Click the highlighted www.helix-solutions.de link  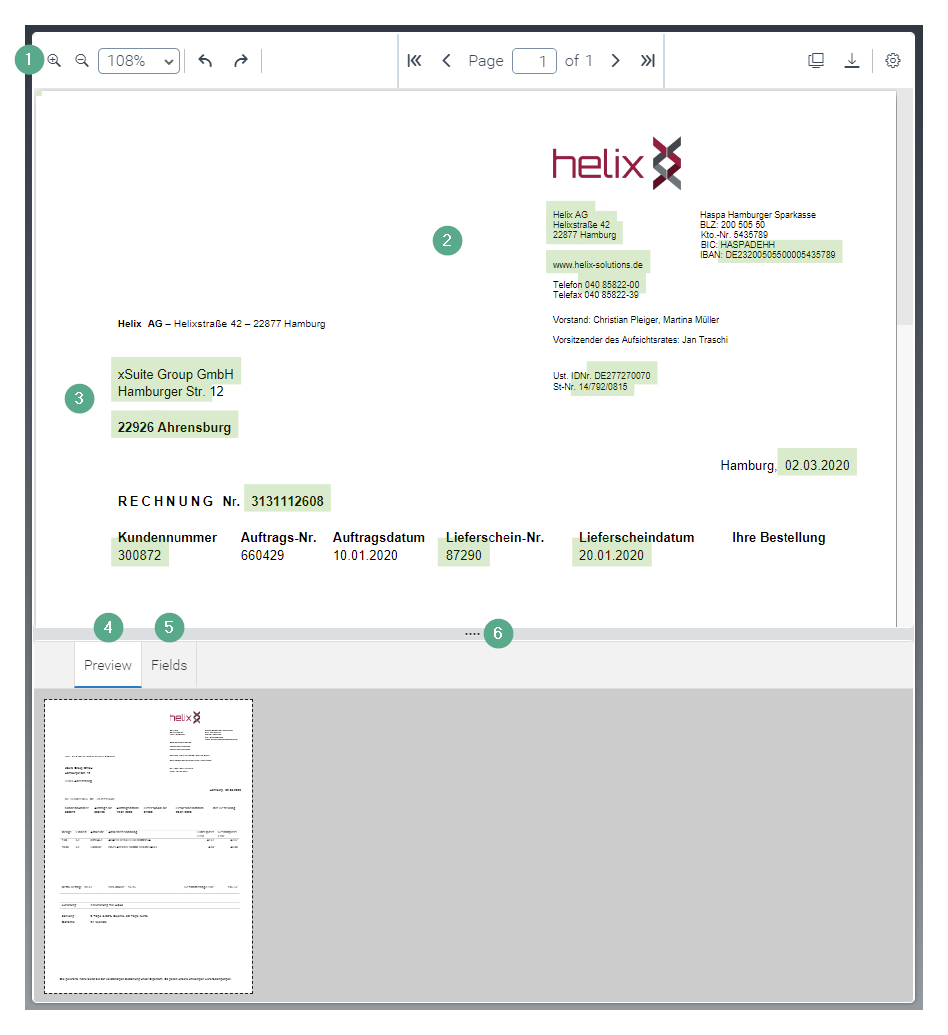pos(598,265)
